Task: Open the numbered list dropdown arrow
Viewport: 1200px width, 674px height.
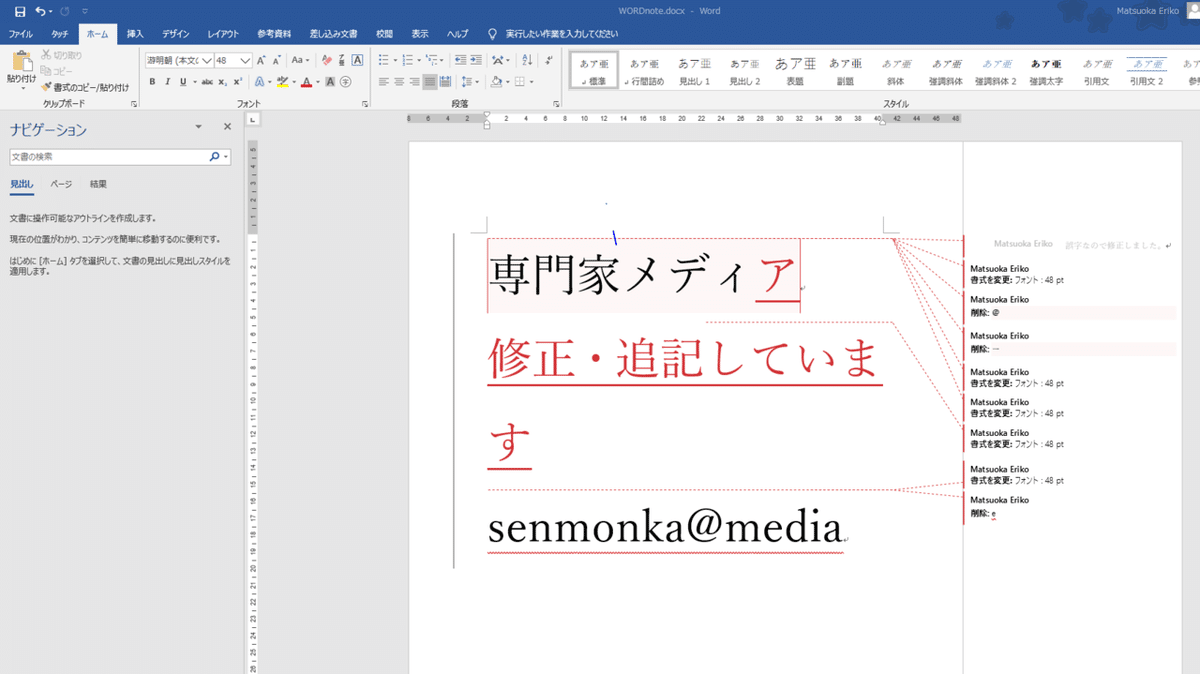Action: coord(417,60)
